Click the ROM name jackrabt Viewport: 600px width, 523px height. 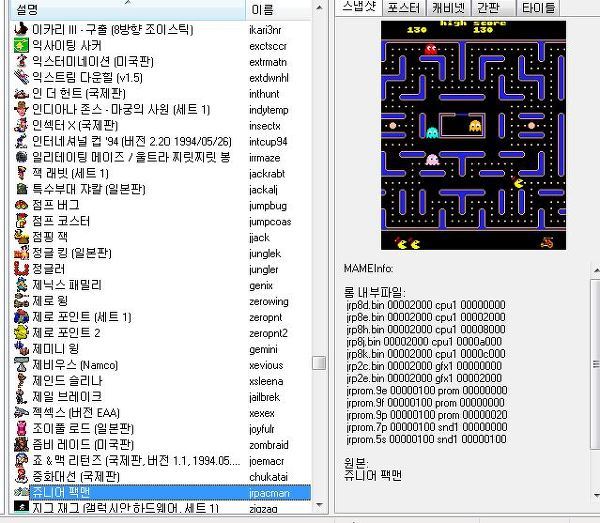click(x=267, y=174)
